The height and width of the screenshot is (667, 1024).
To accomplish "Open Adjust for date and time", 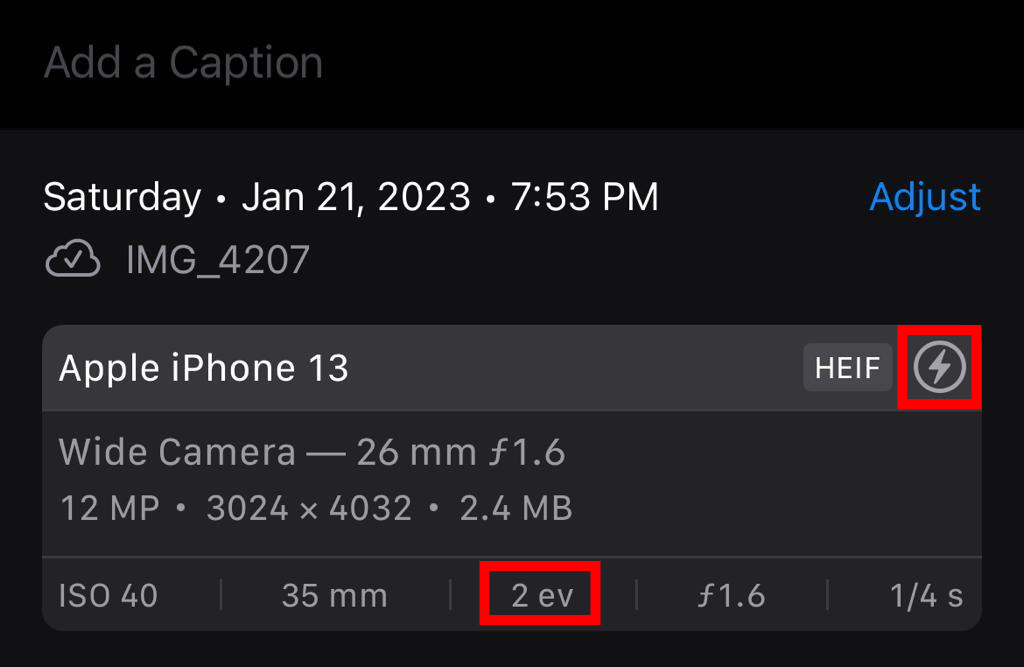I will (x=925, y=197).
